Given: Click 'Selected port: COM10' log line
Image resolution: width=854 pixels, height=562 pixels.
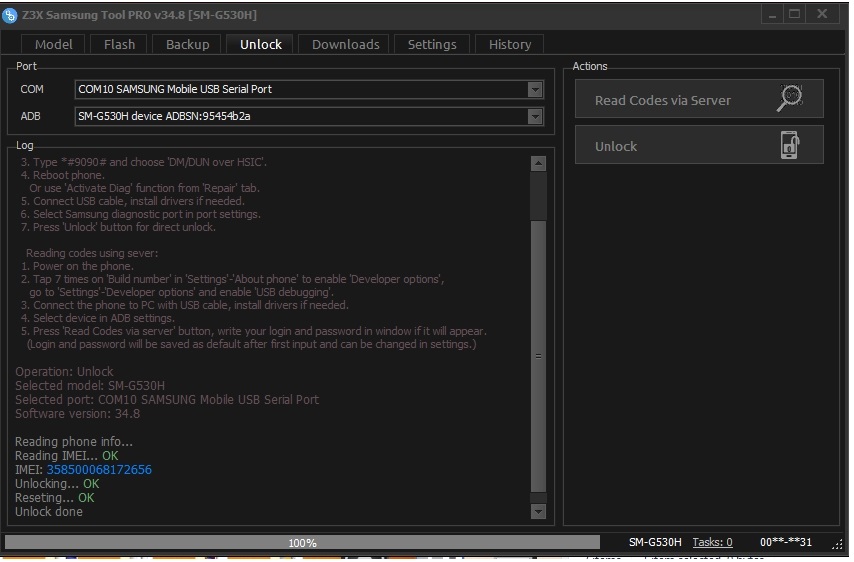Looking at the screenshot, I should pos(167,400).
